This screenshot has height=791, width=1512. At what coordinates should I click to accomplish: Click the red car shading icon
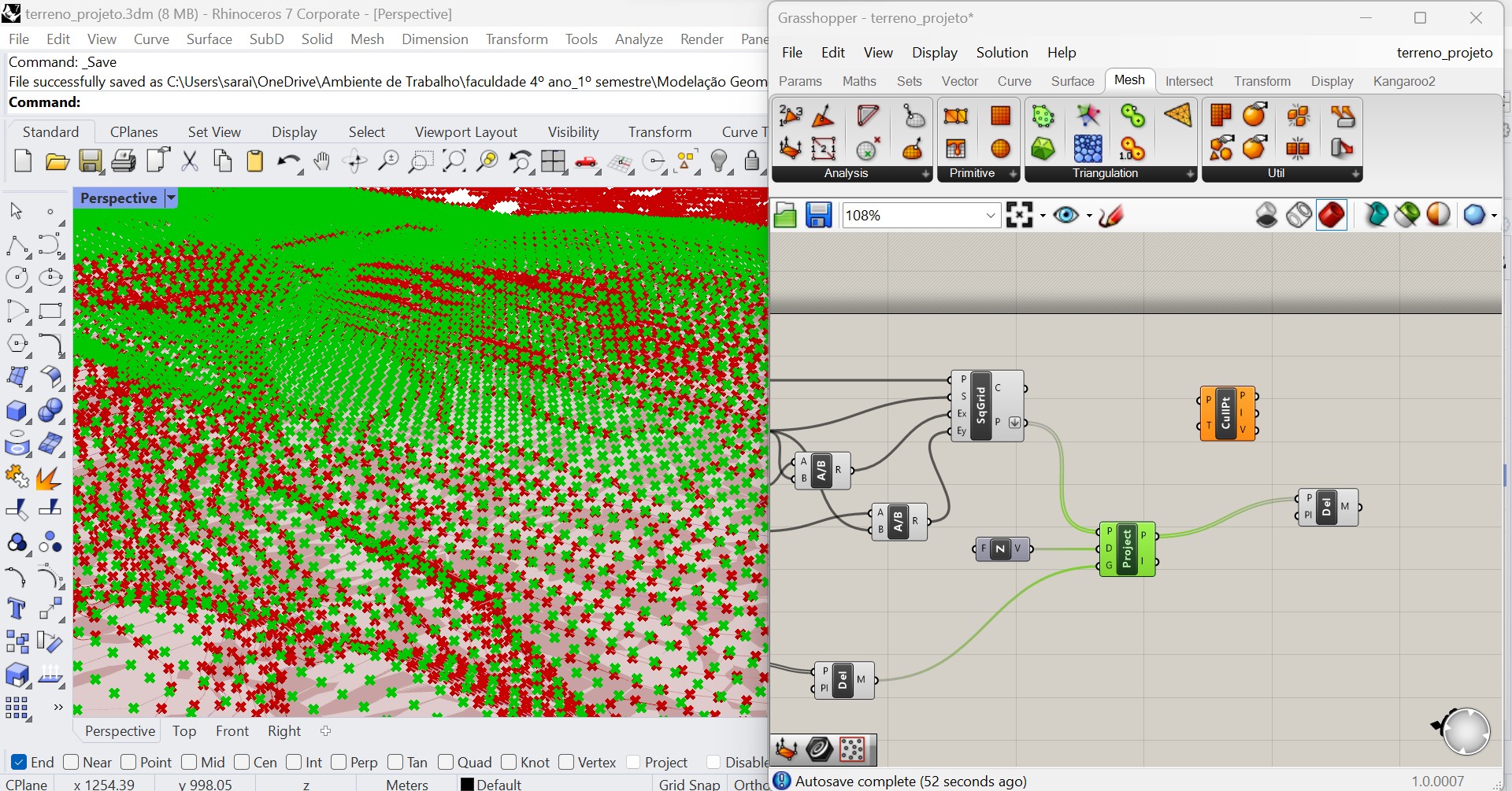(x=587, y=162)
